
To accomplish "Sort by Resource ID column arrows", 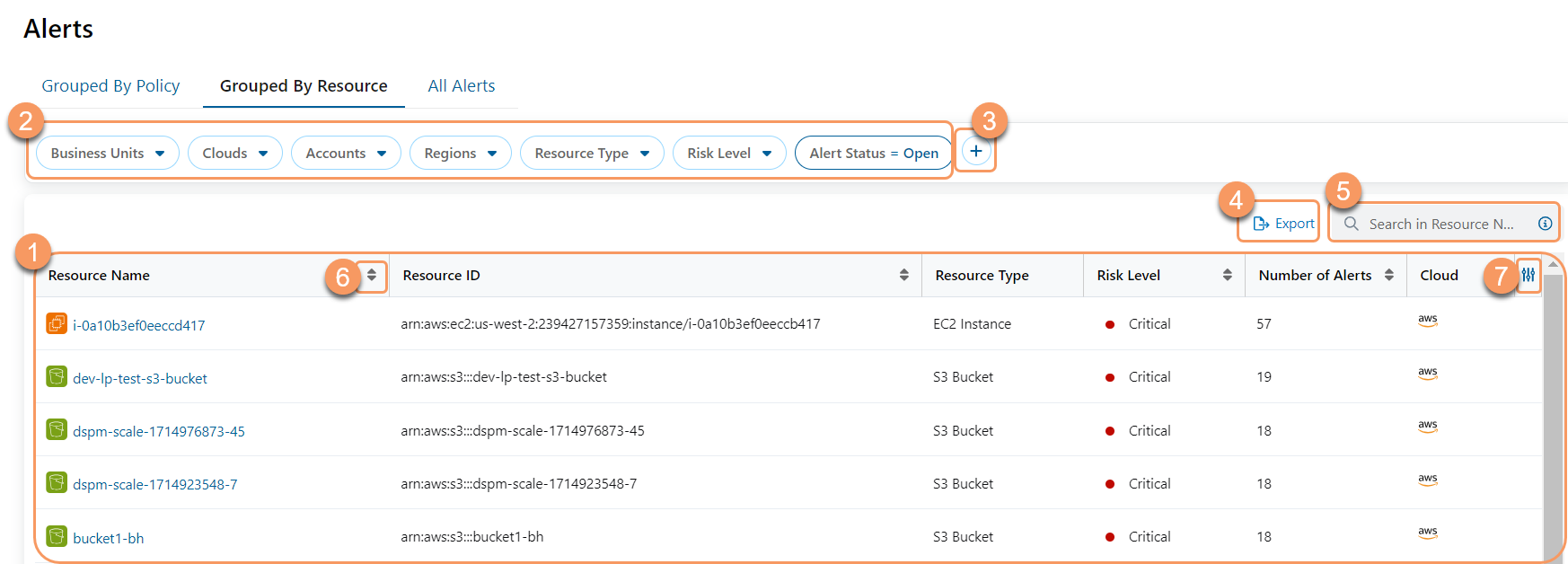I will click(903, 275).
